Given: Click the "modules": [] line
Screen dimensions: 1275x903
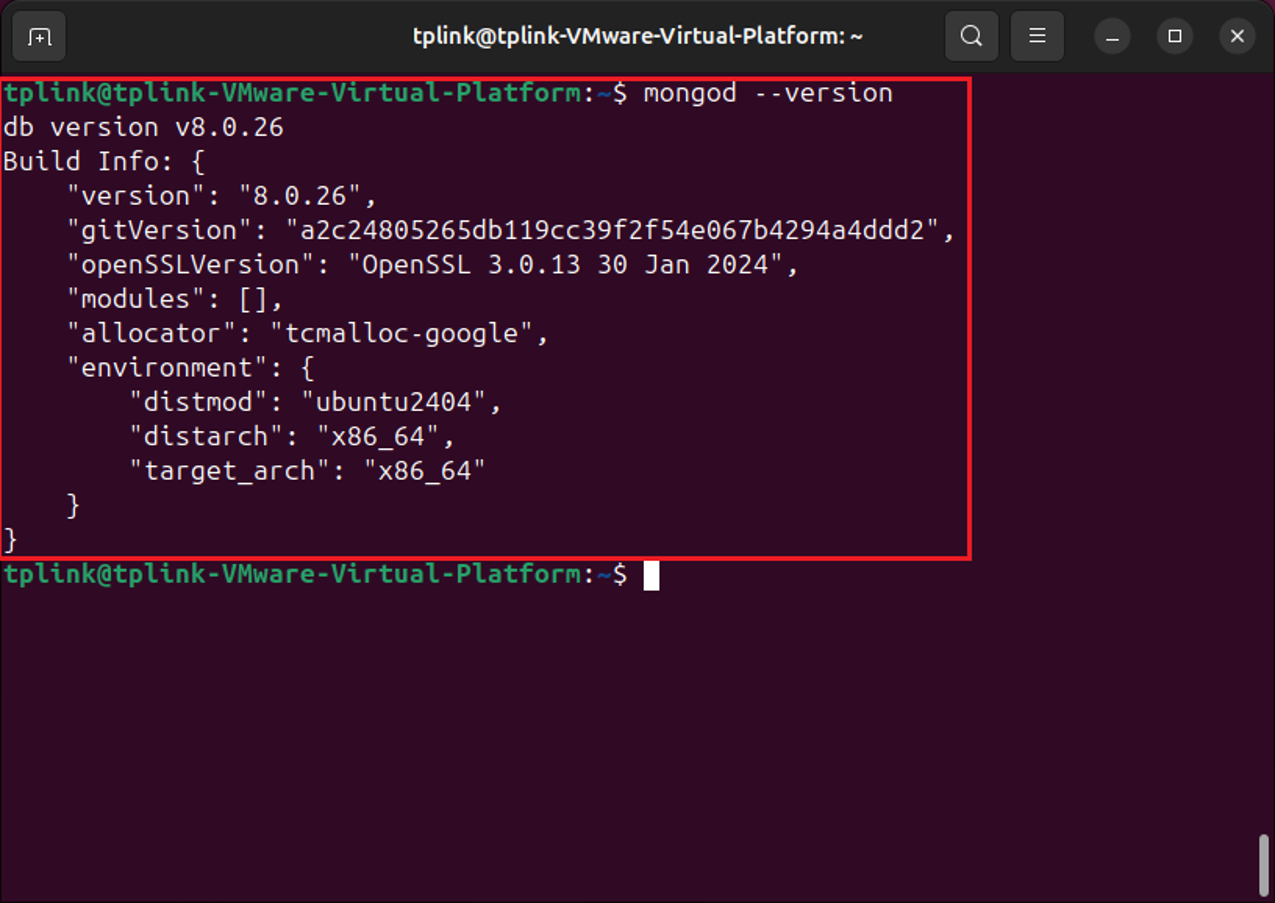Looking at the screenshot, I should coord(175,299).
